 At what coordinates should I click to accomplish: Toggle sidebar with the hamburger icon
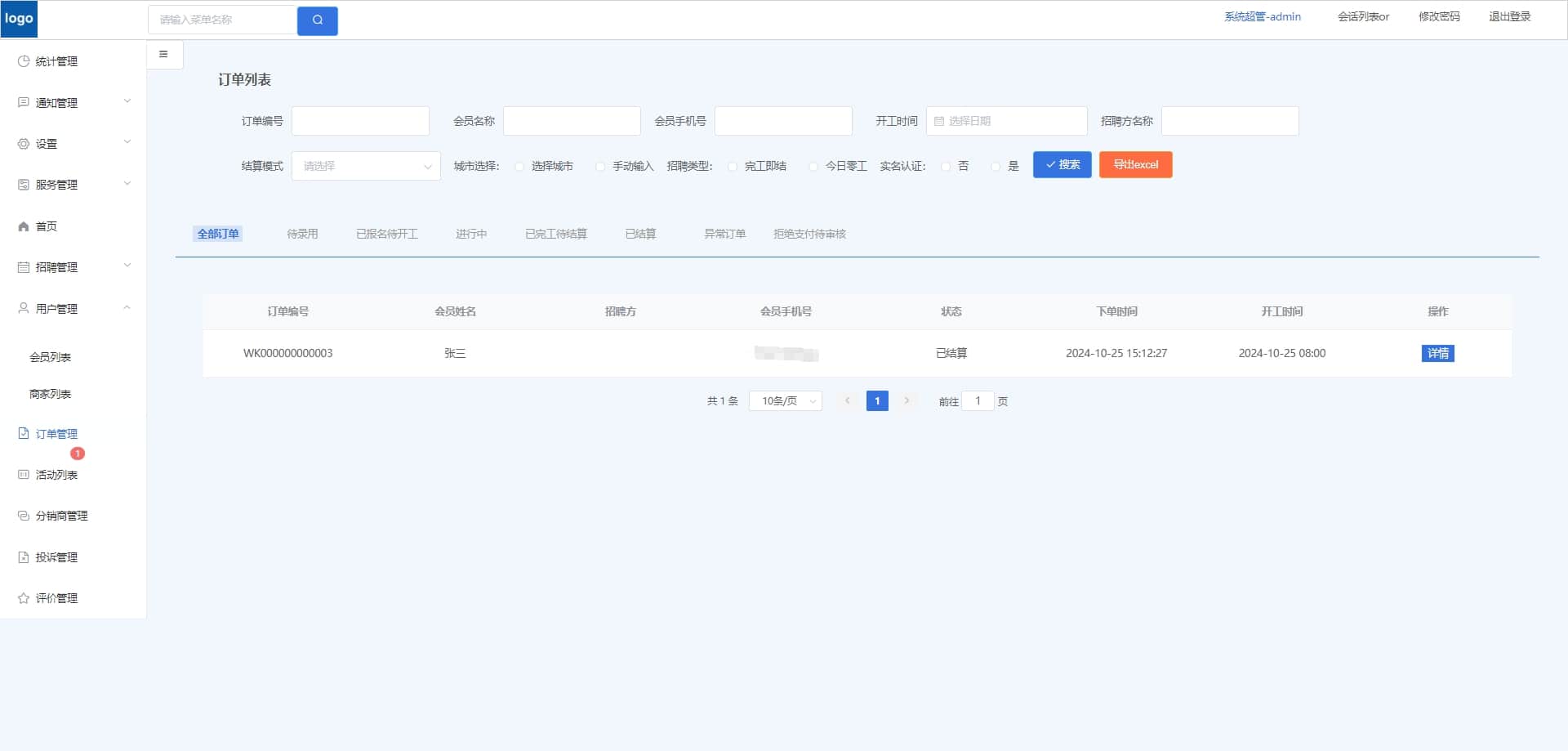tap(163, 55)
